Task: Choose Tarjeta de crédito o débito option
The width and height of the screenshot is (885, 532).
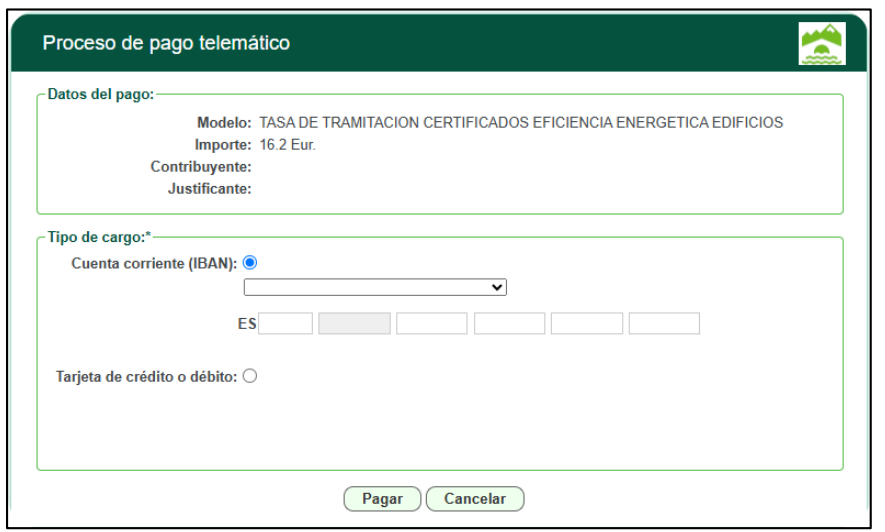Action: 250,377
